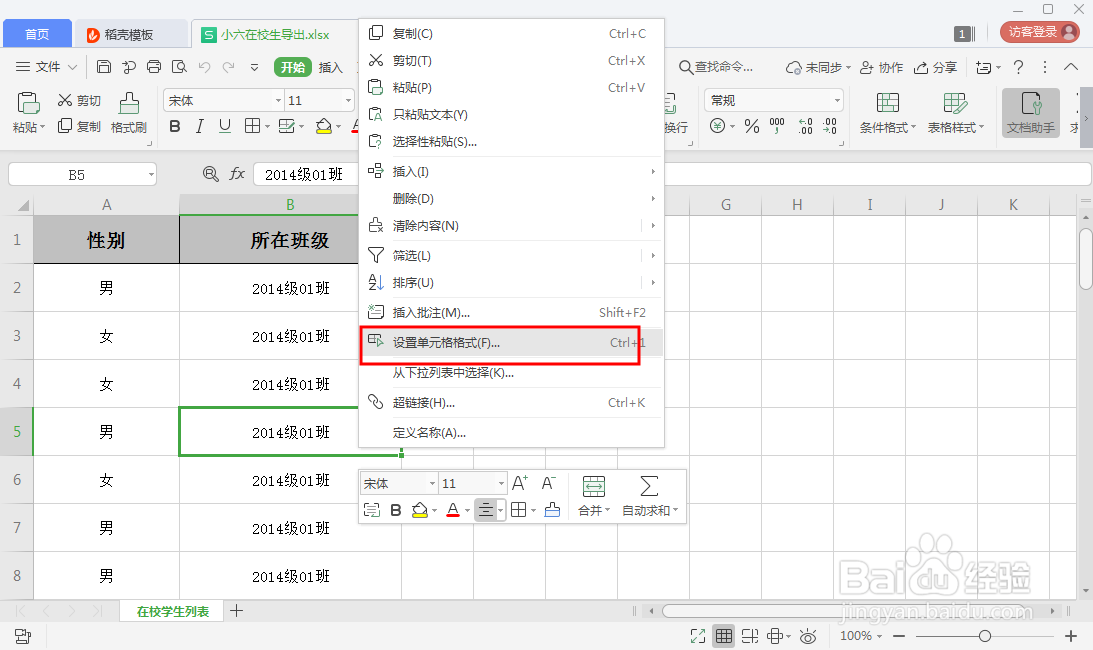The image size is (1093, 650).
Task: Click the fx insert function icon
Action: coord(236,173)
